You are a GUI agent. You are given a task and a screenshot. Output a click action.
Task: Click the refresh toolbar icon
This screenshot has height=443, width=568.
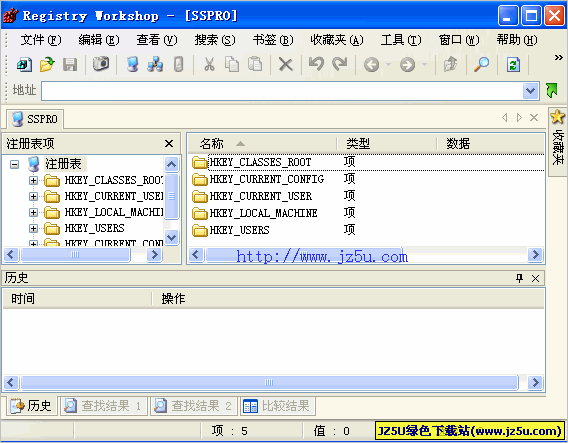pyautogui.click(x=513, y=65)
